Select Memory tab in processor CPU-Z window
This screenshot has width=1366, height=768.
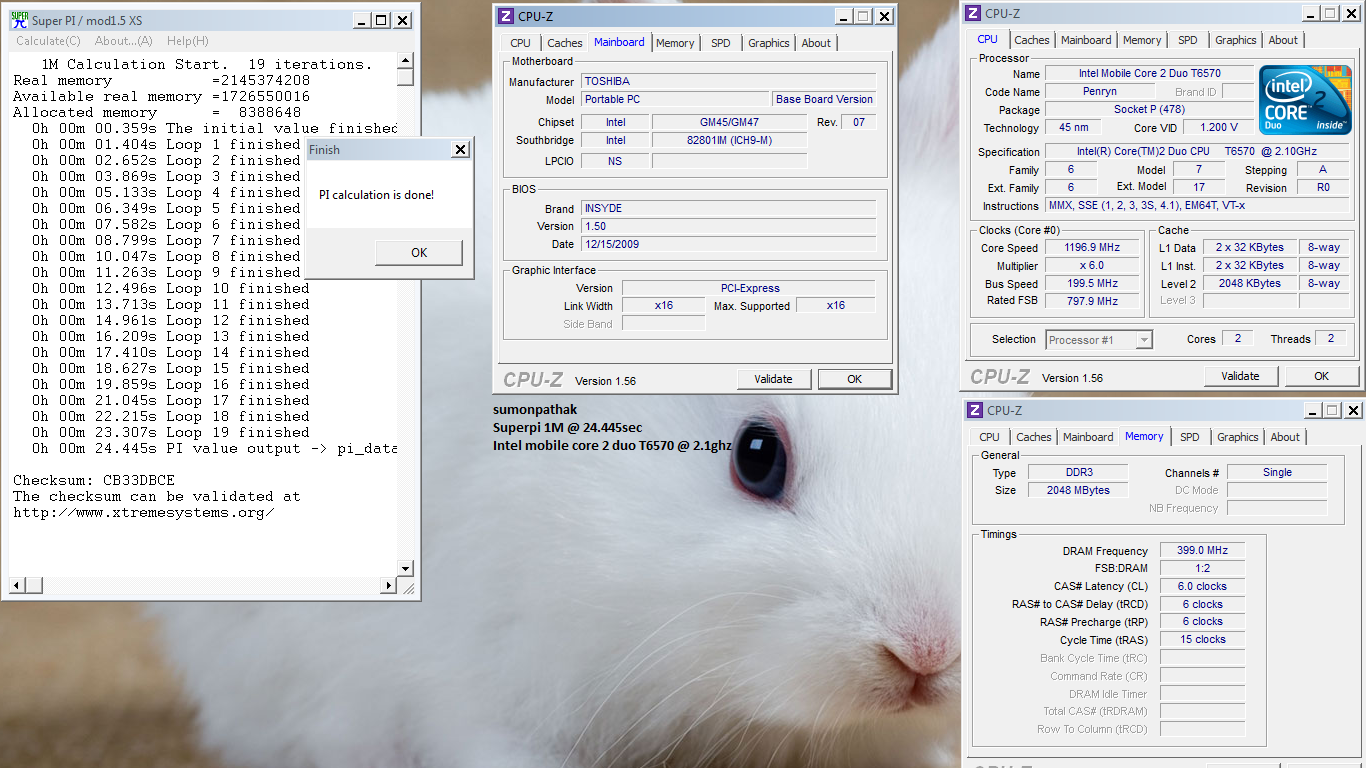pos(1142,40)
